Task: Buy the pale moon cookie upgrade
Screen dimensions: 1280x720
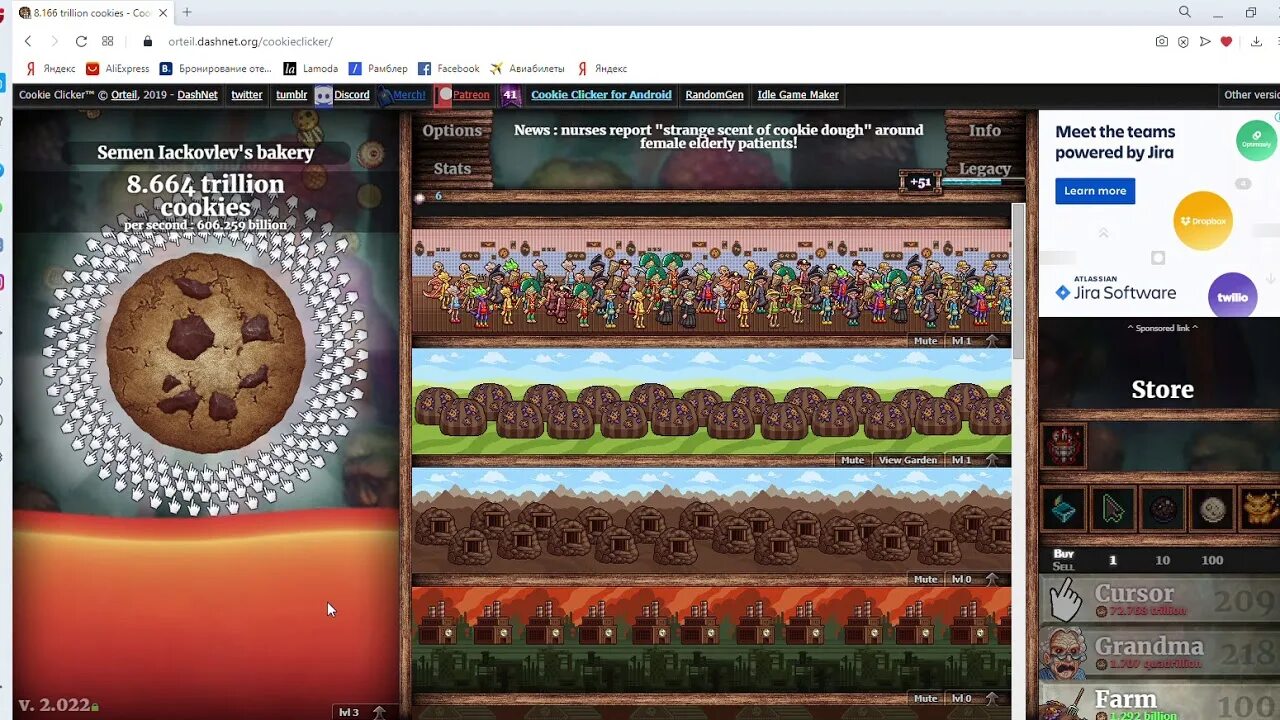Action: pyautogui.click(x=1212, y=509)
